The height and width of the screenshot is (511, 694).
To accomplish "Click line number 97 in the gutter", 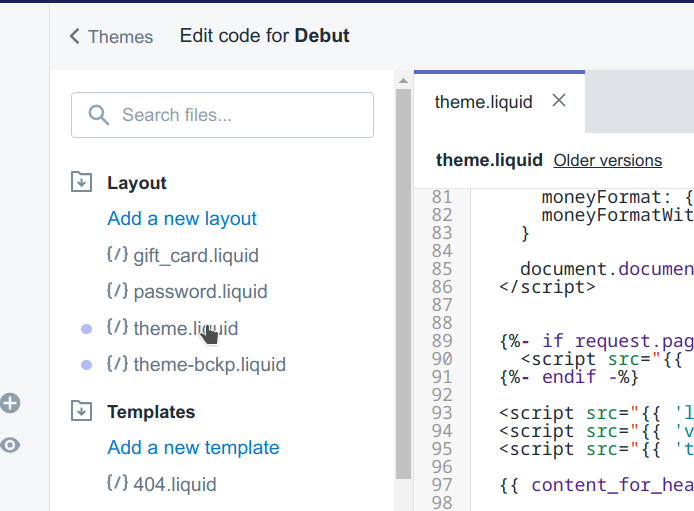I will pos(442,485).
